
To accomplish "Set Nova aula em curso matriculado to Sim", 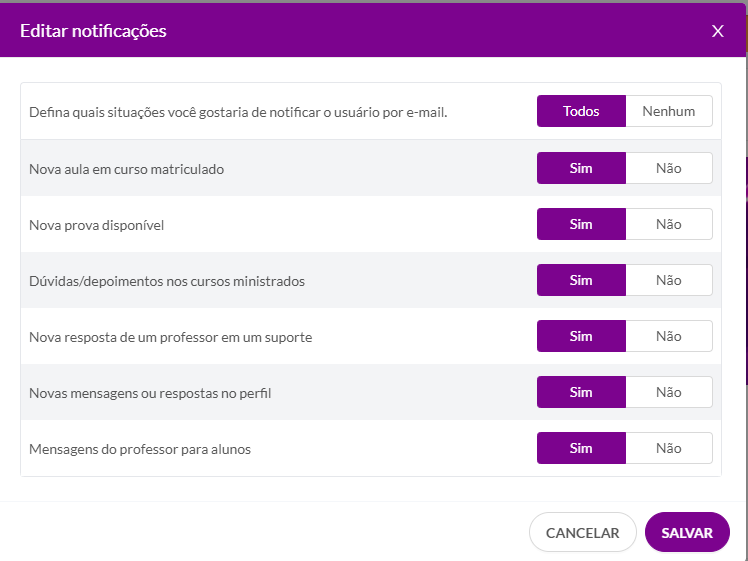I will [x=581, y=168].
